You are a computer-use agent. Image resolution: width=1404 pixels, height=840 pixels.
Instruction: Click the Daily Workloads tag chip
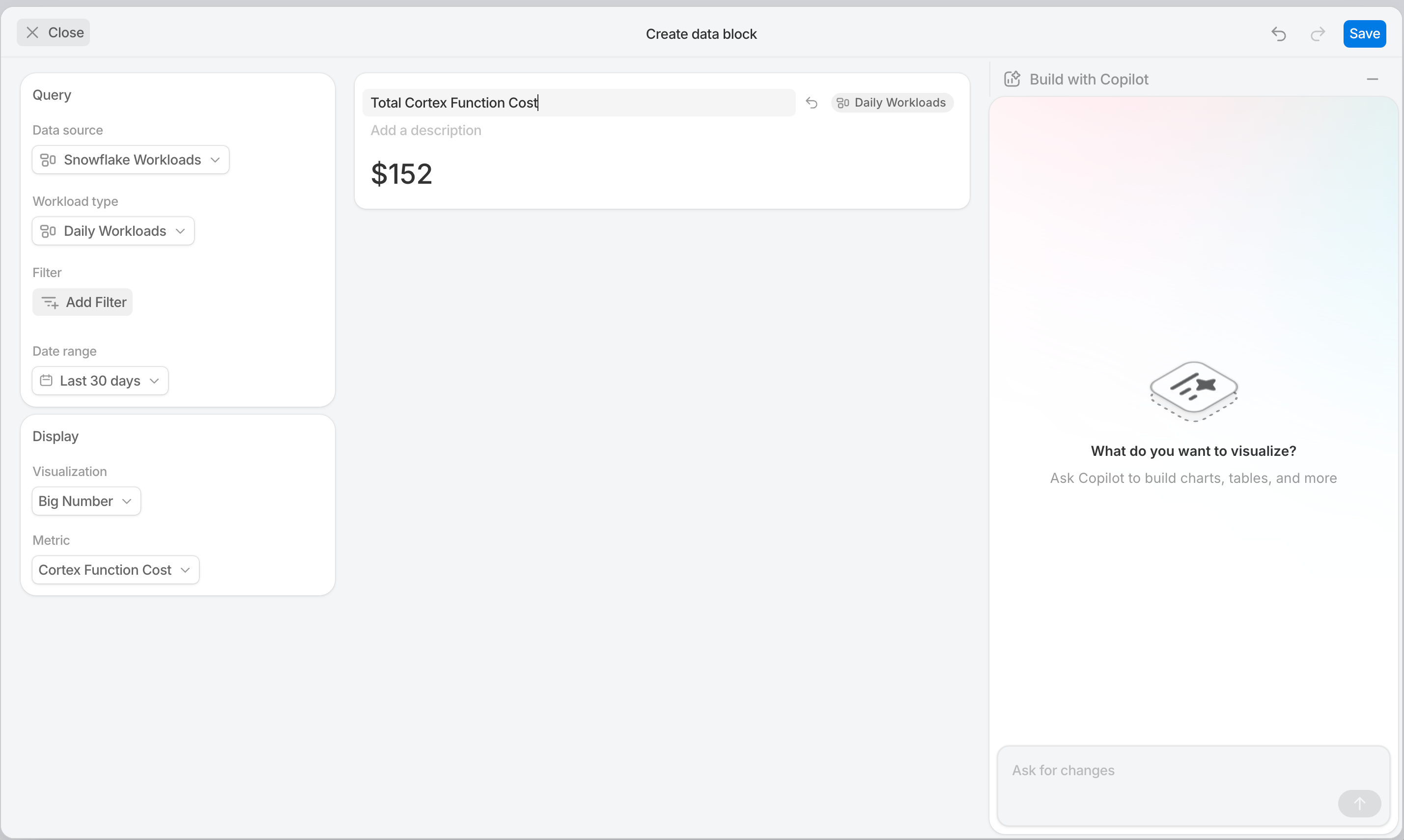(x=892, y=103)
